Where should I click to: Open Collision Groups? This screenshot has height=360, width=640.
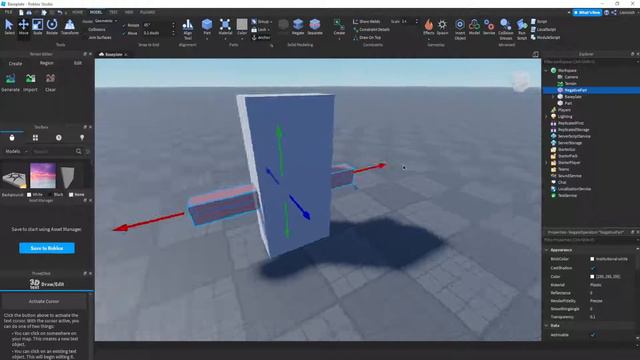click(506, 29)
